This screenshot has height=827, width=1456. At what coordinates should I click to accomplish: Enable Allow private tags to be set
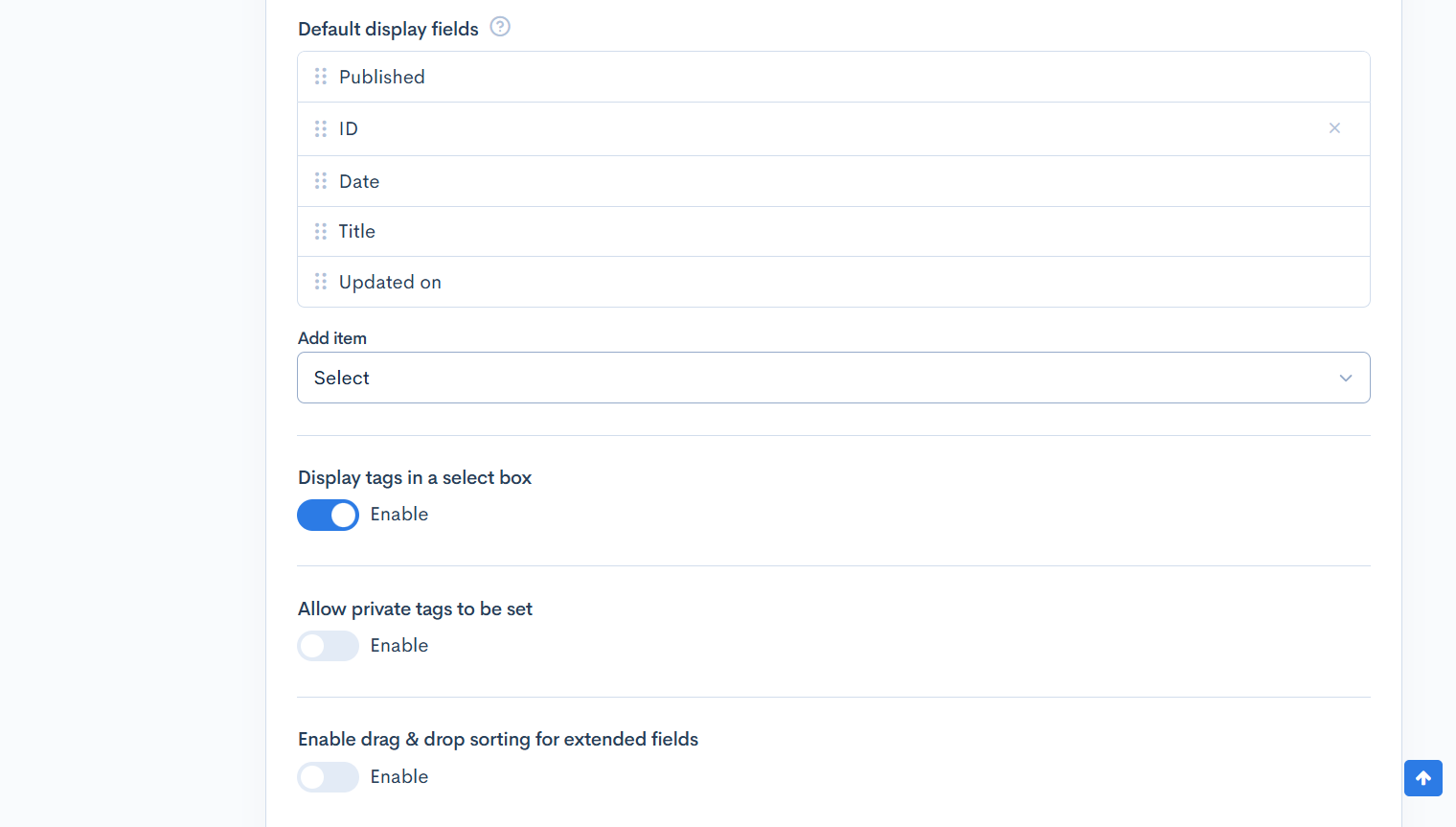tap(328, 646)
